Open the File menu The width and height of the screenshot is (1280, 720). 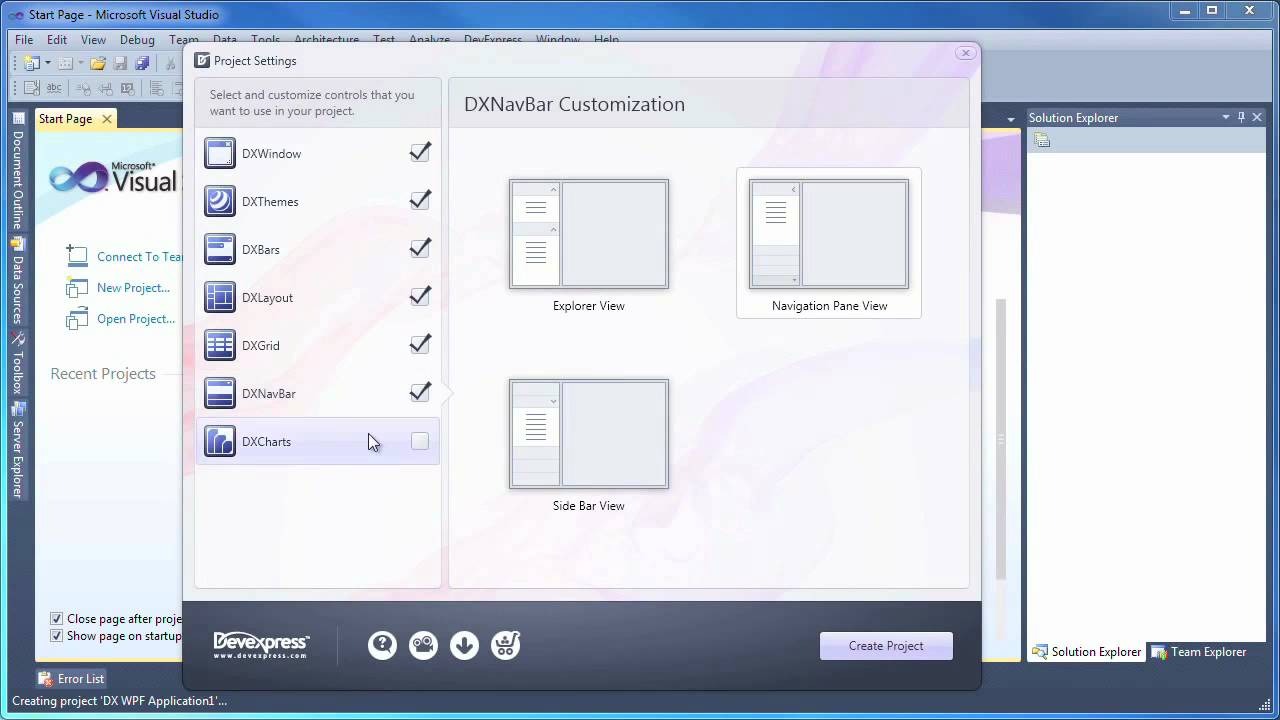[24, 40]
